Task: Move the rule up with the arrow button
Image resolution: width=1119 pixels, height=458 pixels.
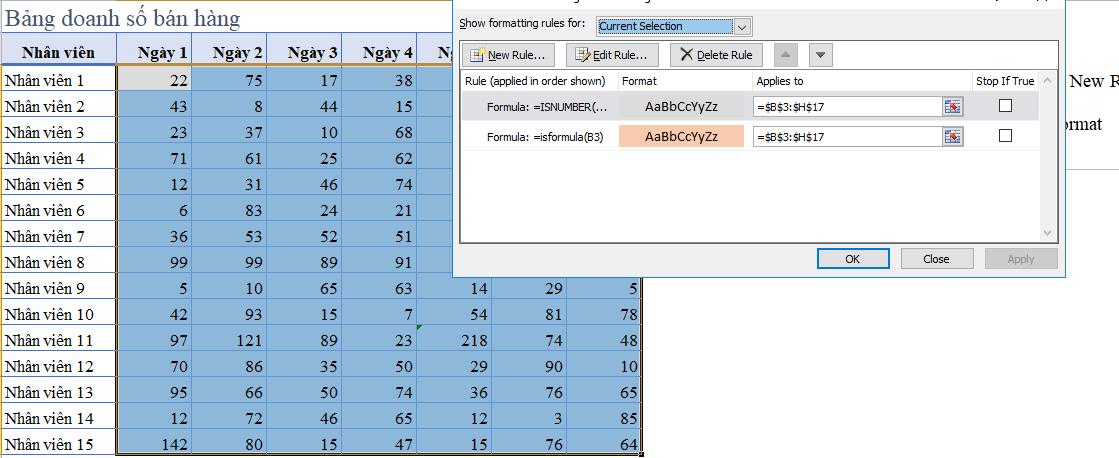Action: (787, 55)
